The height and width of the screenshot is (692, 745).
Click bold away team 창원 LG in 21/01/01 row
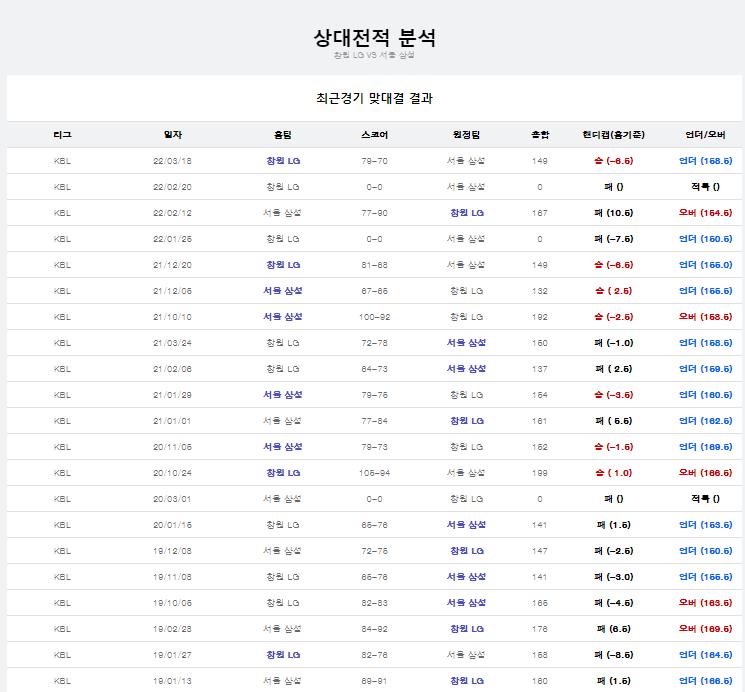[467, 421]
